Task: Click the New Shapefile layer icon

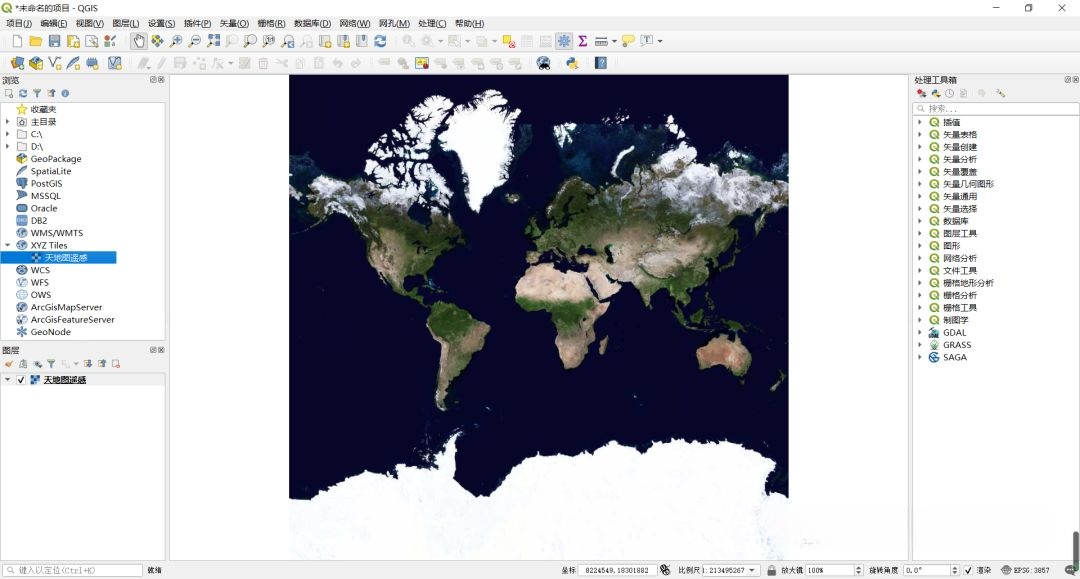Action: pos(54,63)
